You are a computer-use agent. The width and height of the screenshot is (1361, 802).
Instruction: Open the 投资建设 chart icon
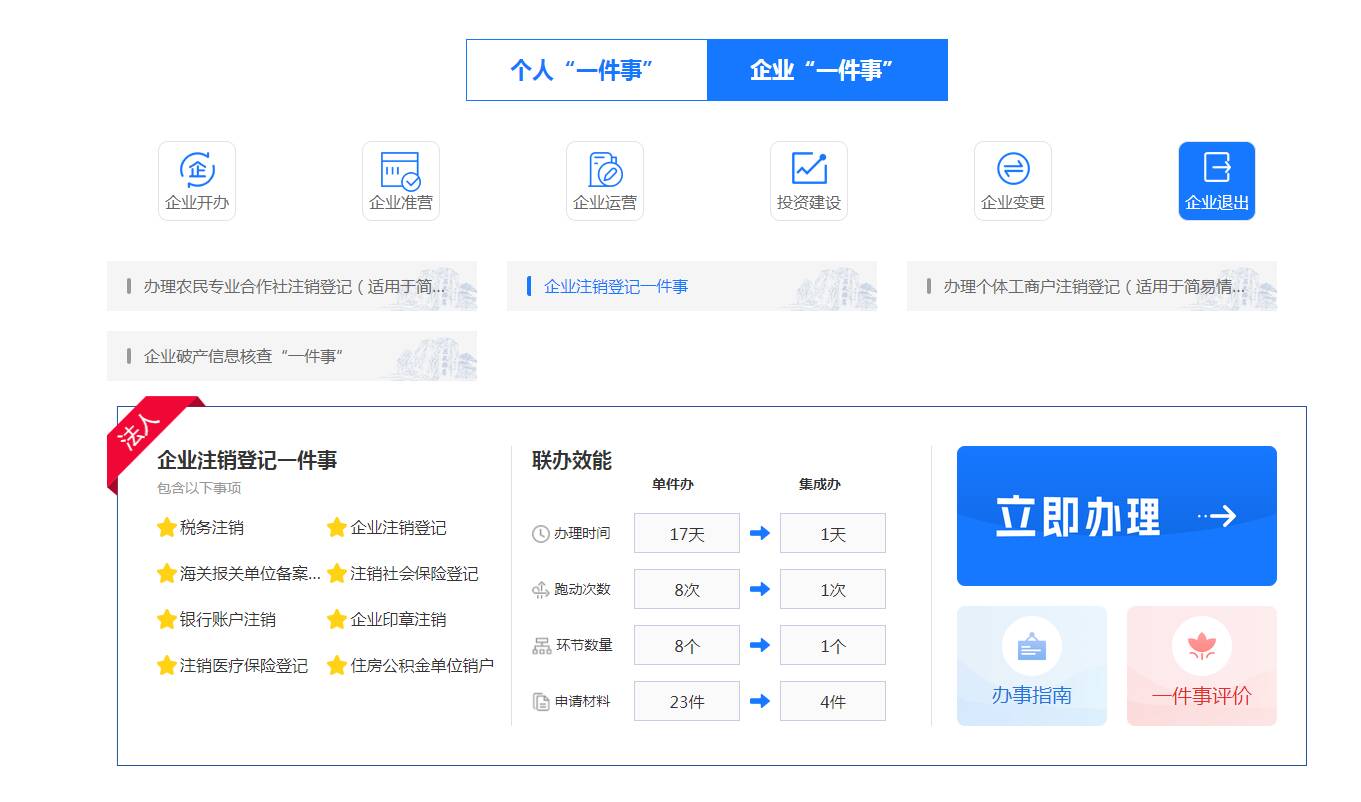click(x=809, y=181)
